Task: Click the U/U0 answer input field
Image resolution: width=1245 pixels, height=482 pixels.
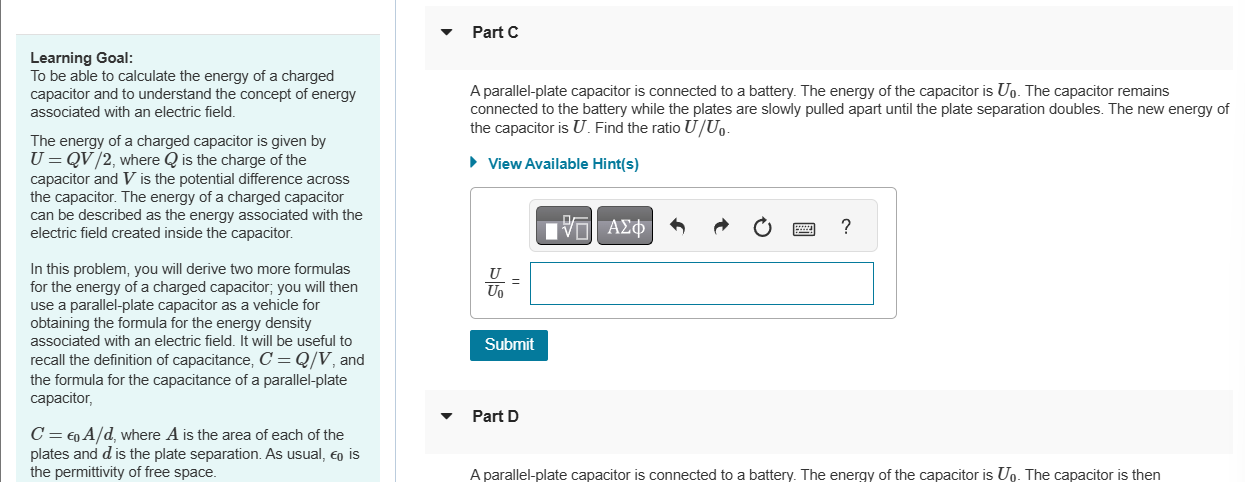Action: pos(701,283)
